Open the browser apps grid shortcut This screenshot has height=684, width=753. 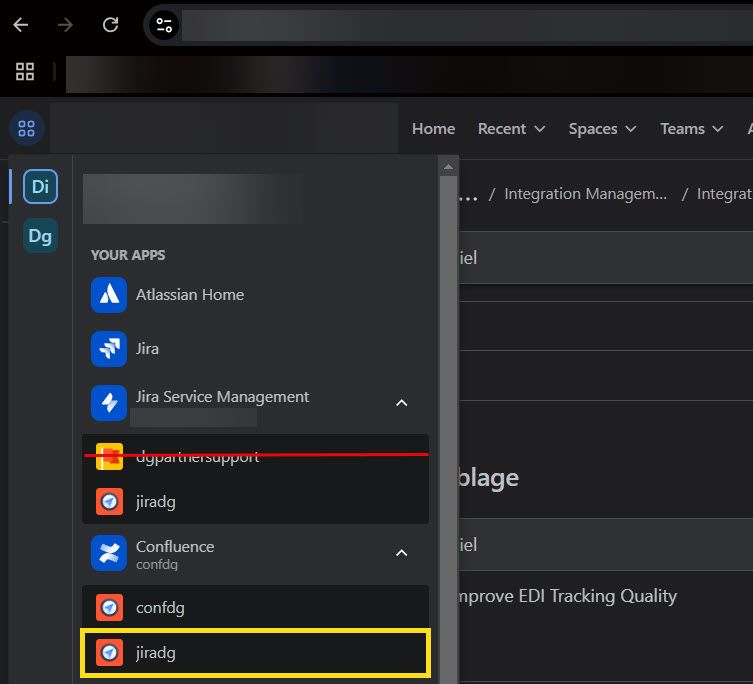(25, 71)
